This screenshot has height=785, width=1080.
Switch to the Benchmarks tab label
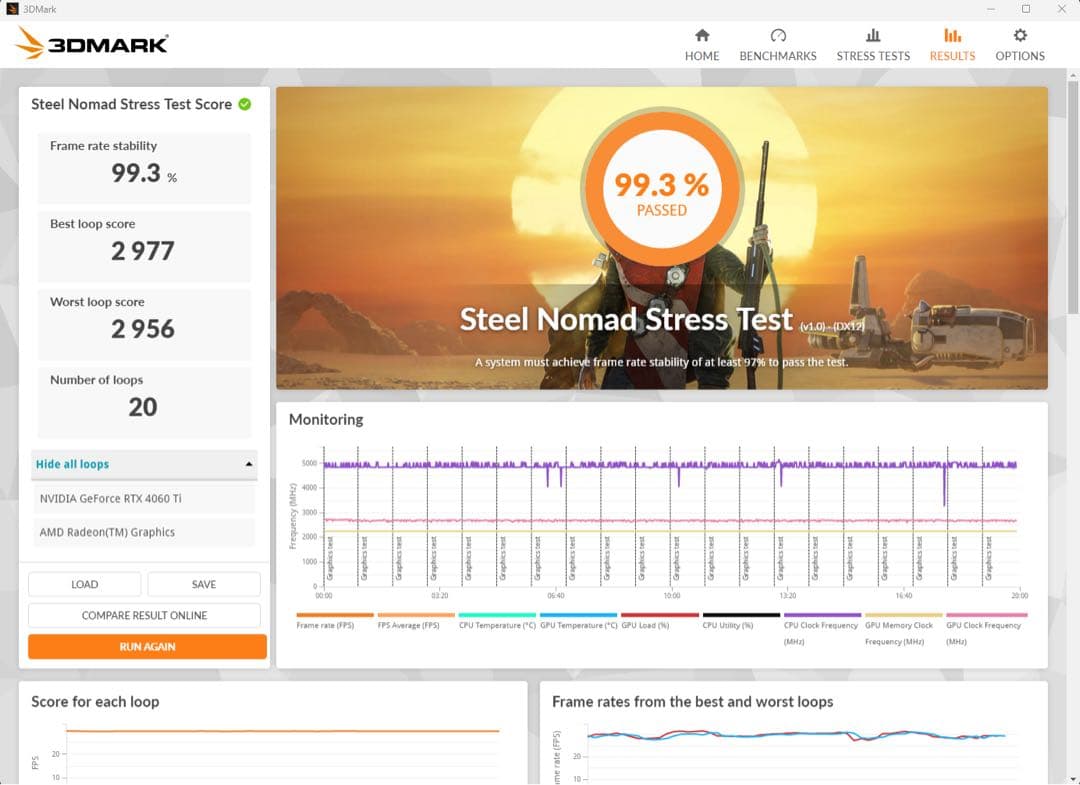(778, 56)
